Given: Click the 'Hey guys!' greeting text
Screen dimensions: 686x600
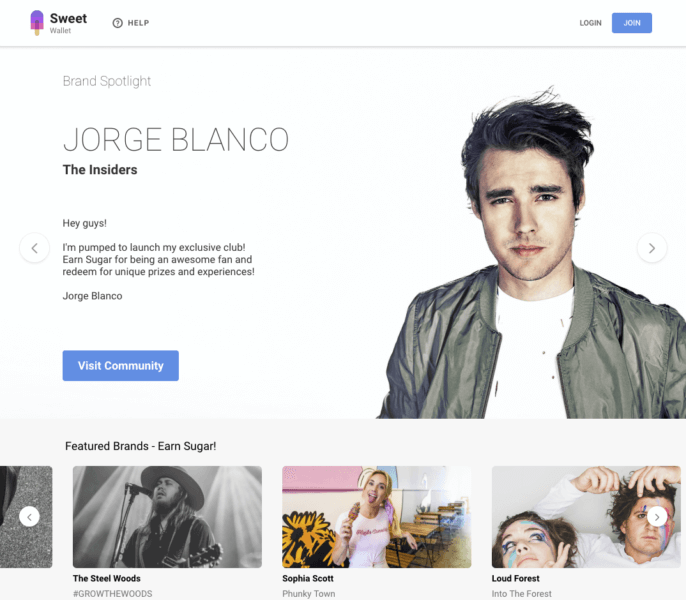Looking at the screenshot, I should click(84, 223).
